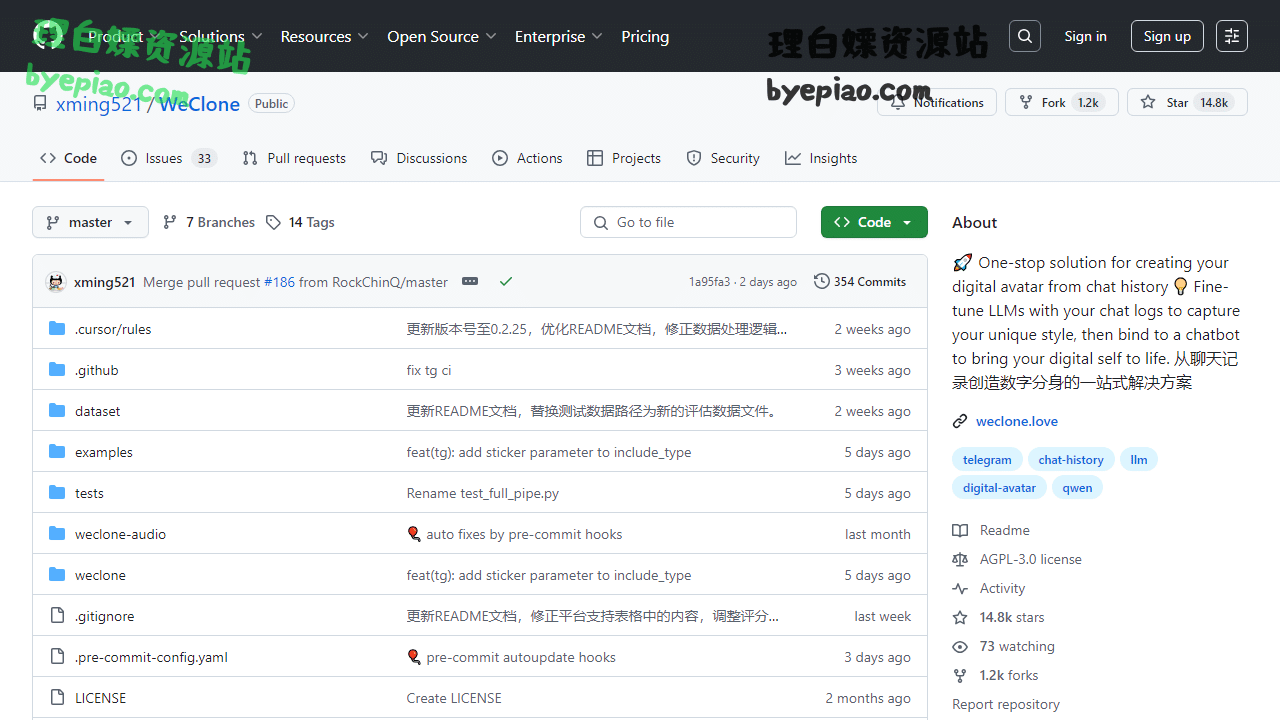Click the search magnifier icon in header
Screen dimensions: 1280x720
coord(1025,36)
